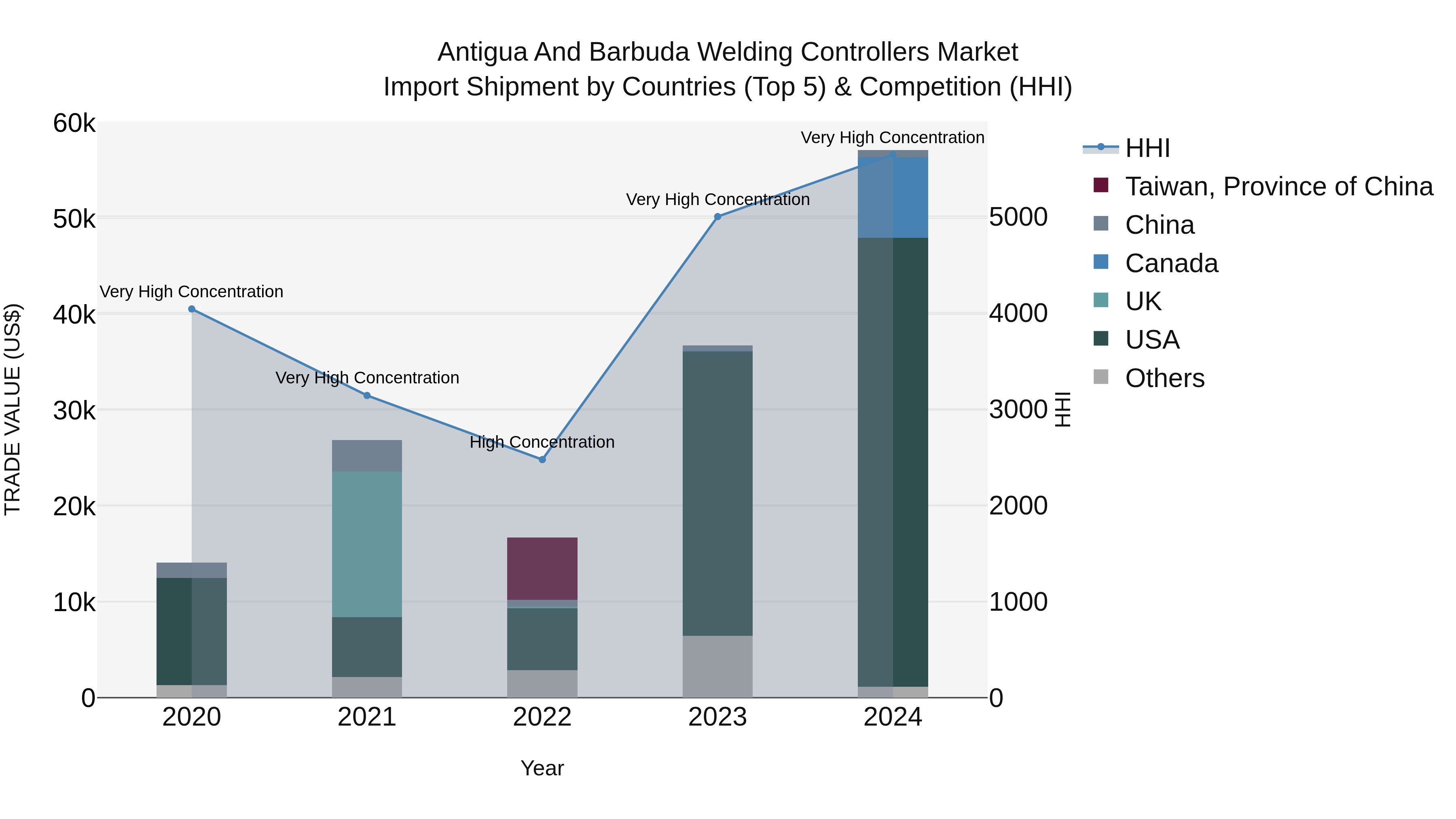Click the rotated HHI right-axis title
The width and height of the screenshot is (1456, 819).
click(x=1063, y=409)
